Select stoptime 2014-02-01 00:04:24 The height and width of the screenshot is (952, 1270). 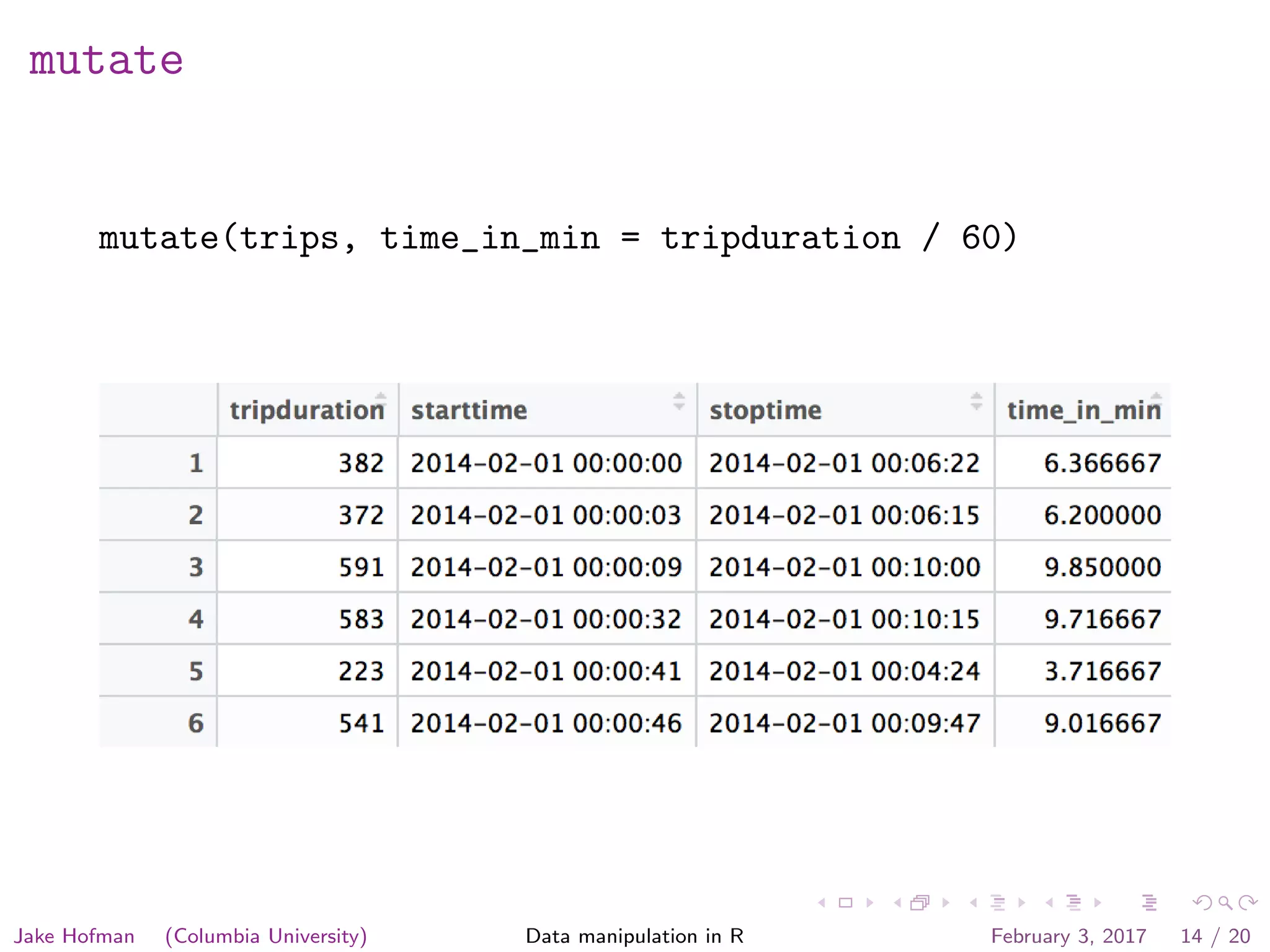[x=845, y=671]
